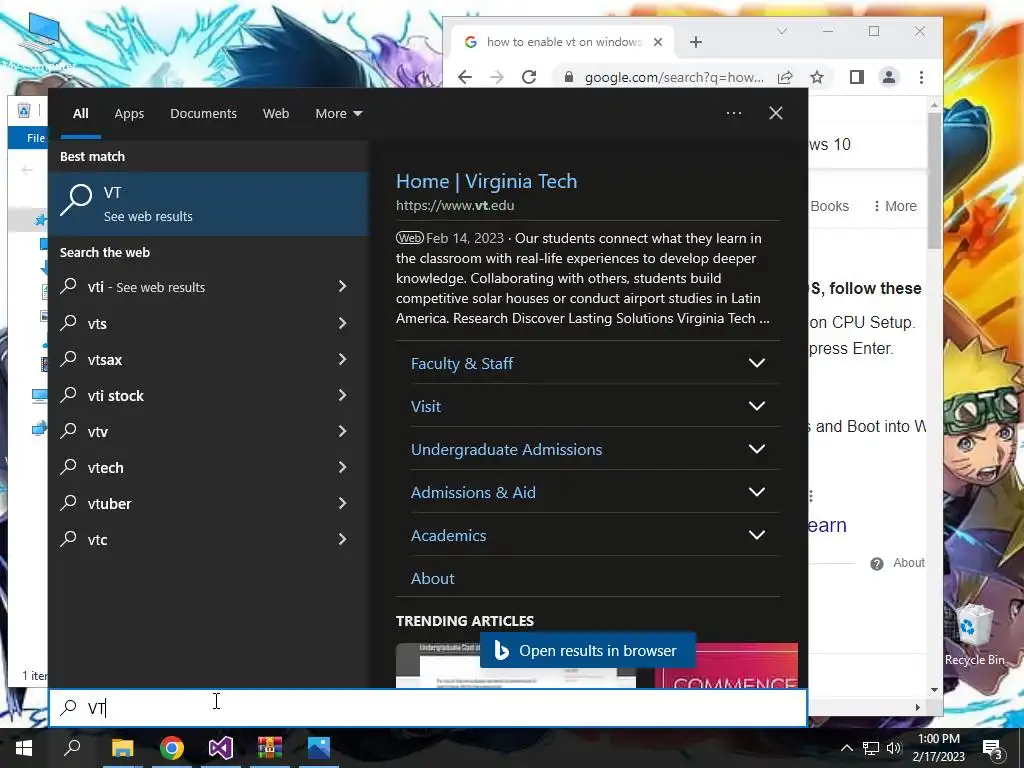This screenshot has width=1024, height=768.
Task: Expand the 'vtc' suggestion arrow
Action: pyautogui.click(x=342, y=539)
